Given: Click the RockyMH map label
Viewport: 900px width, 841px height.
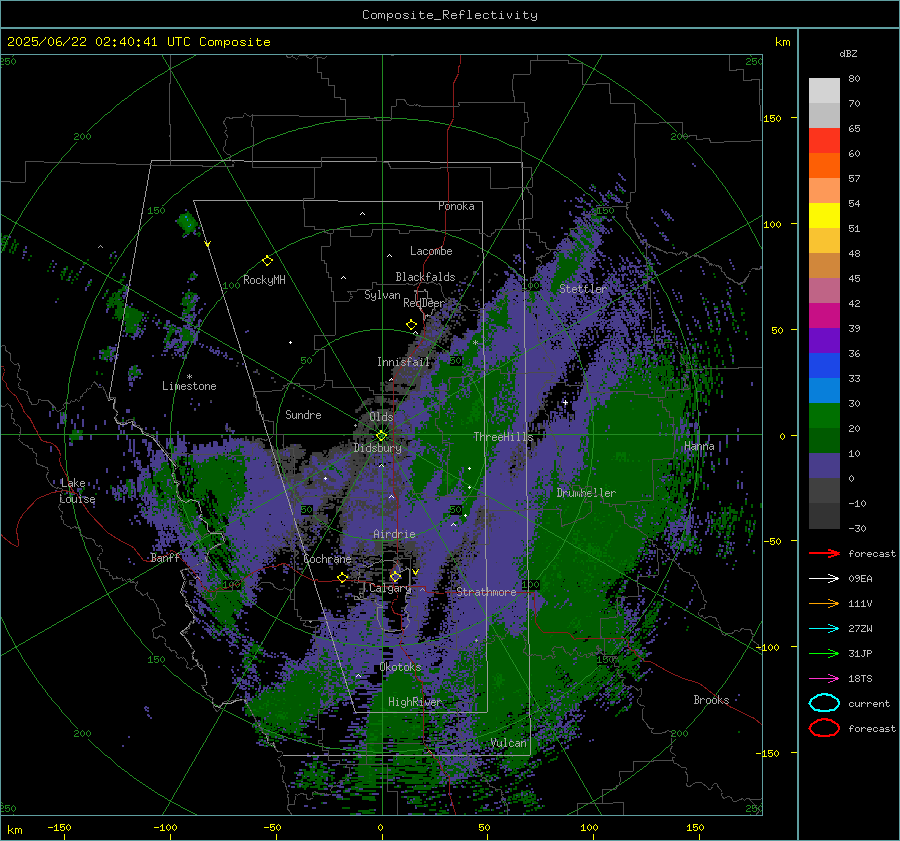Looking at the screenshot, I should click(x=264, y=280).
